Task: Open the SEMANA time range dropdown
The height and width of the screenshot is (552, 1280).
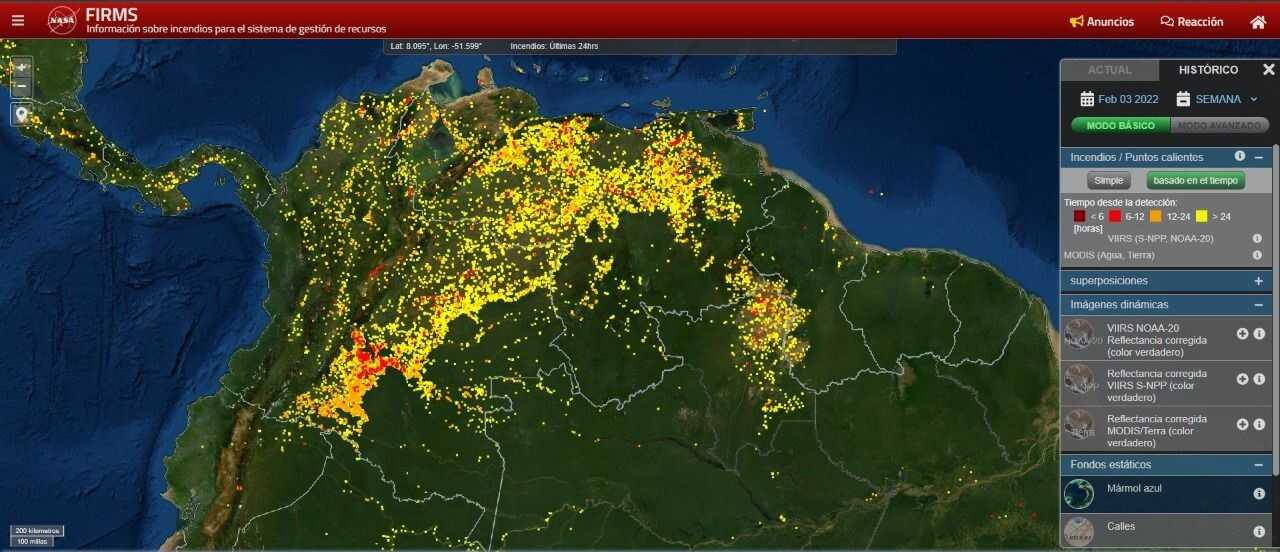Action: (1217, 99)
